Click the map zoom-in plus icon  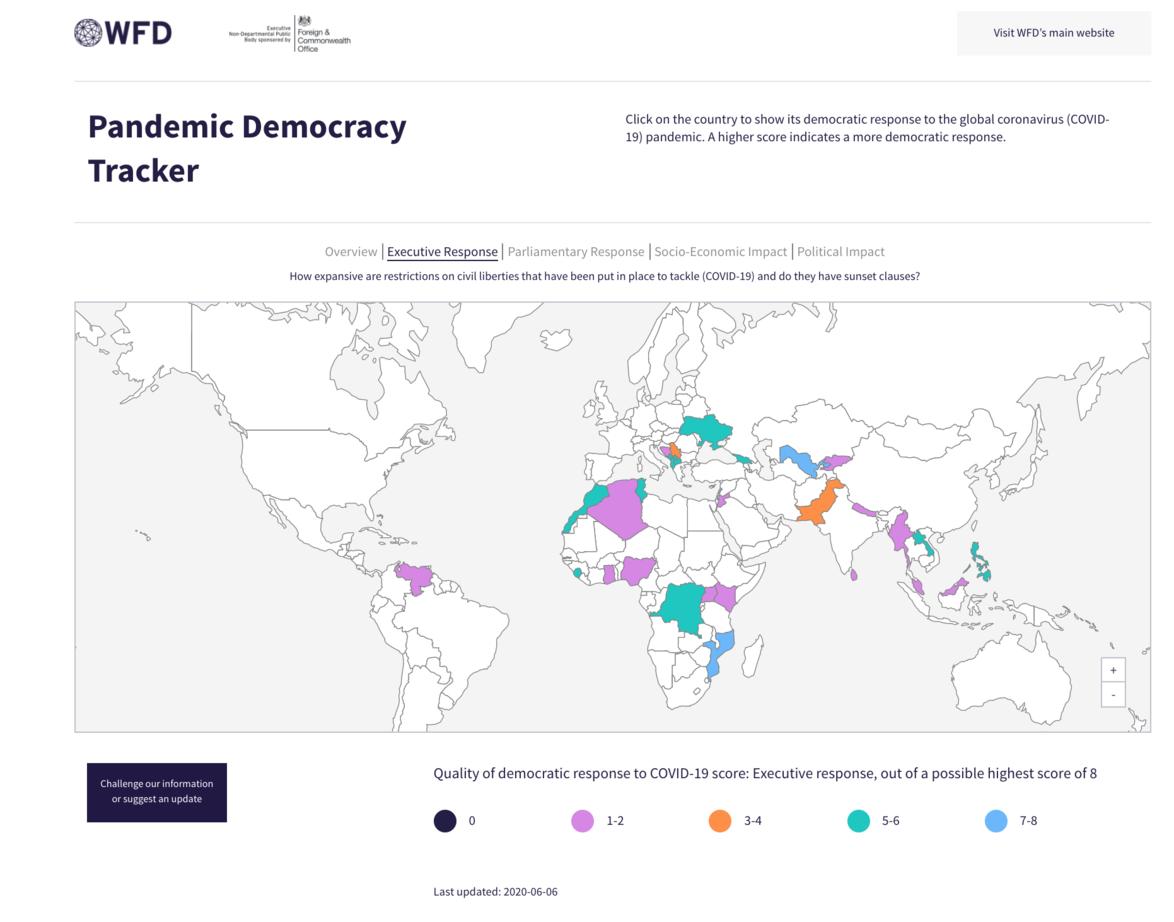pos(1112,669)
